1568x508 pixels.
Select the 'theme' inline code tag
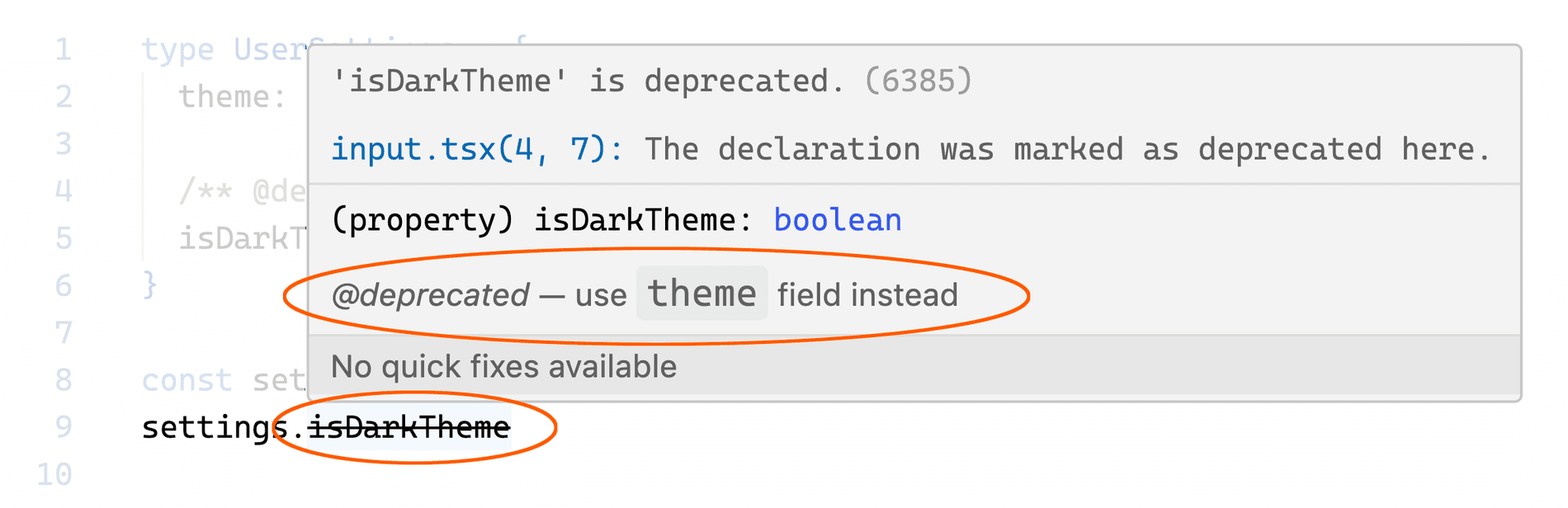(702, 294)
